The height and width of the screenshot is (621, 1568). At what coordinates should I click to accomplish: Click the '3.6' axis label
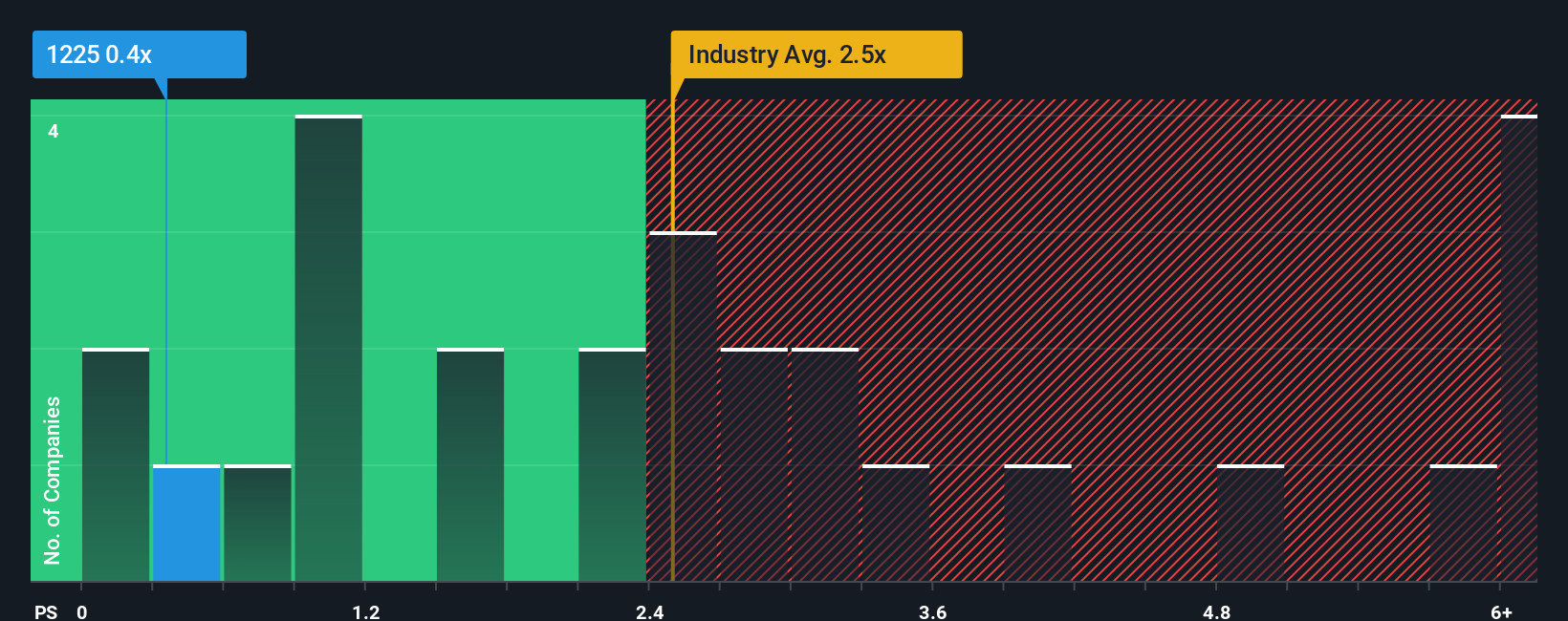933,611
